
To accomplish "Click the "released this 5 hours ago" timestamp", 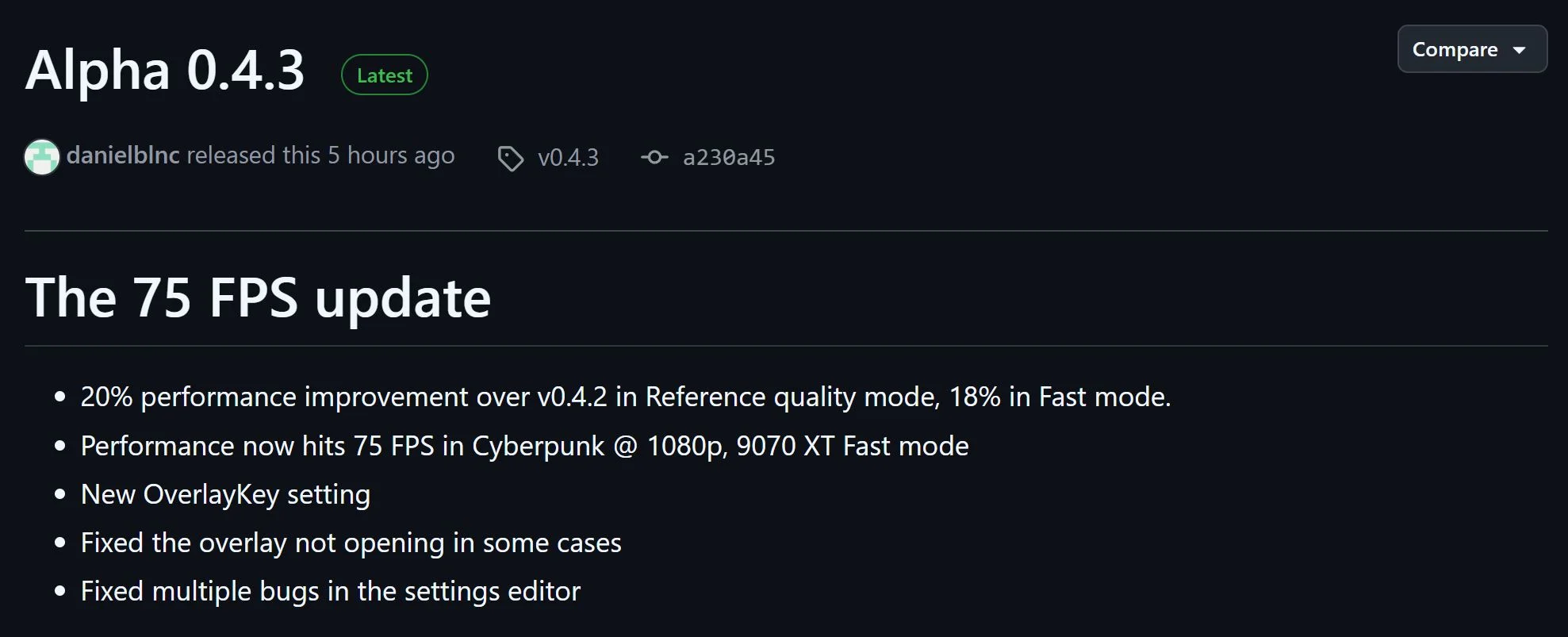I will coord(320,155).
